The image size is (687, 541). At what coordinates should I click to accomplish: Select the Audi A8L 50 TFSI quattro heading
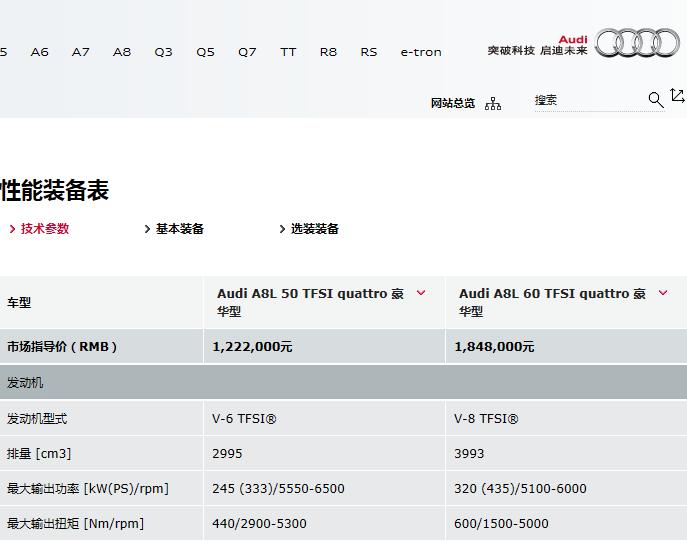[x=310, y=302]
